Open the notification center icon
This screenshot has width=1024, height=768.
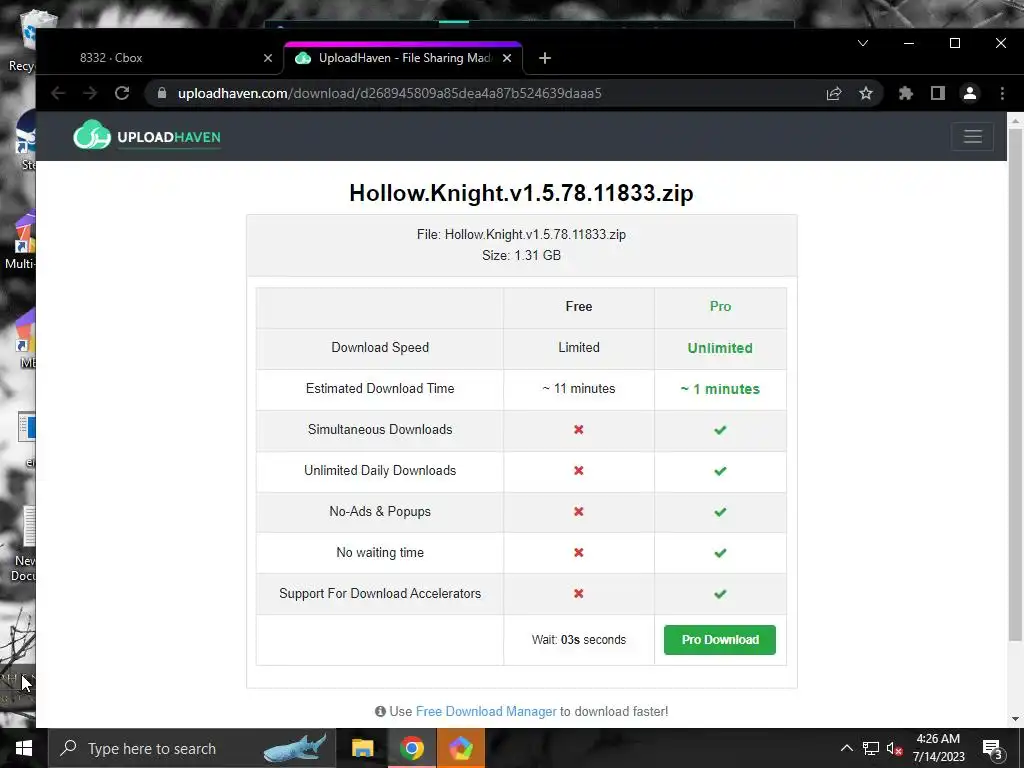993,749
